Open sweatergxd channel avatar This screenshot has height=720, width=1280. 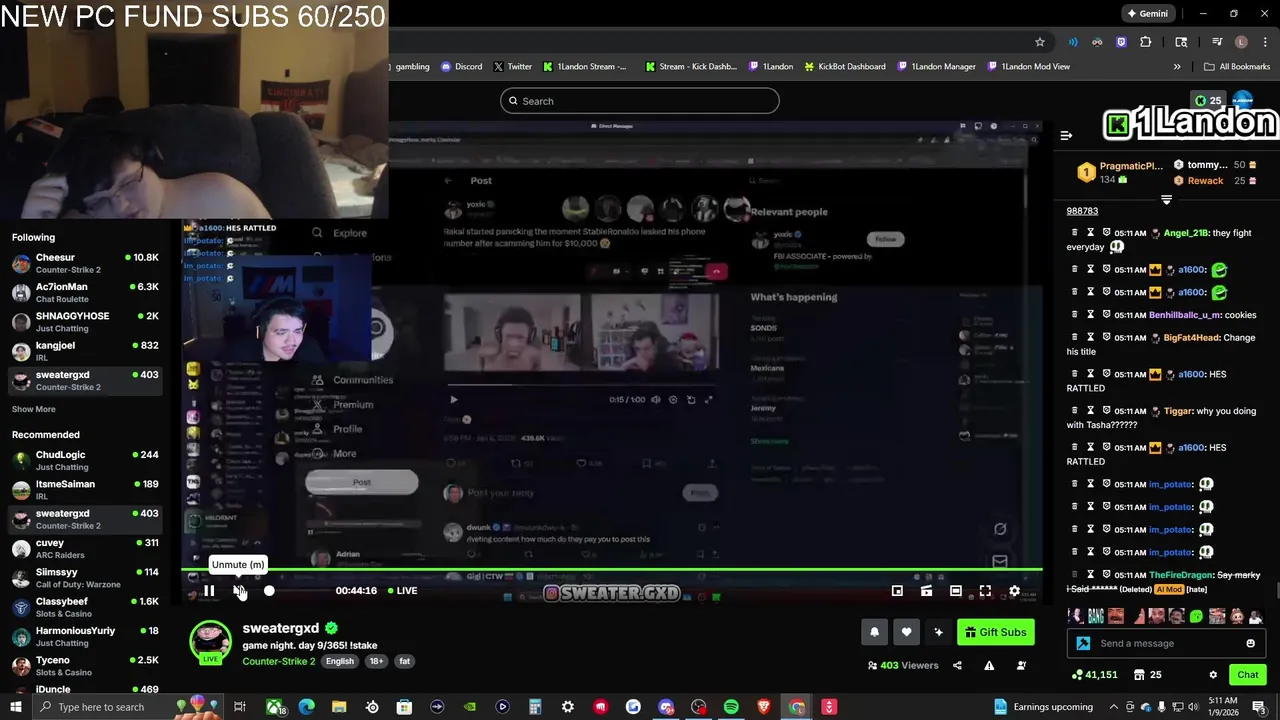210,642
